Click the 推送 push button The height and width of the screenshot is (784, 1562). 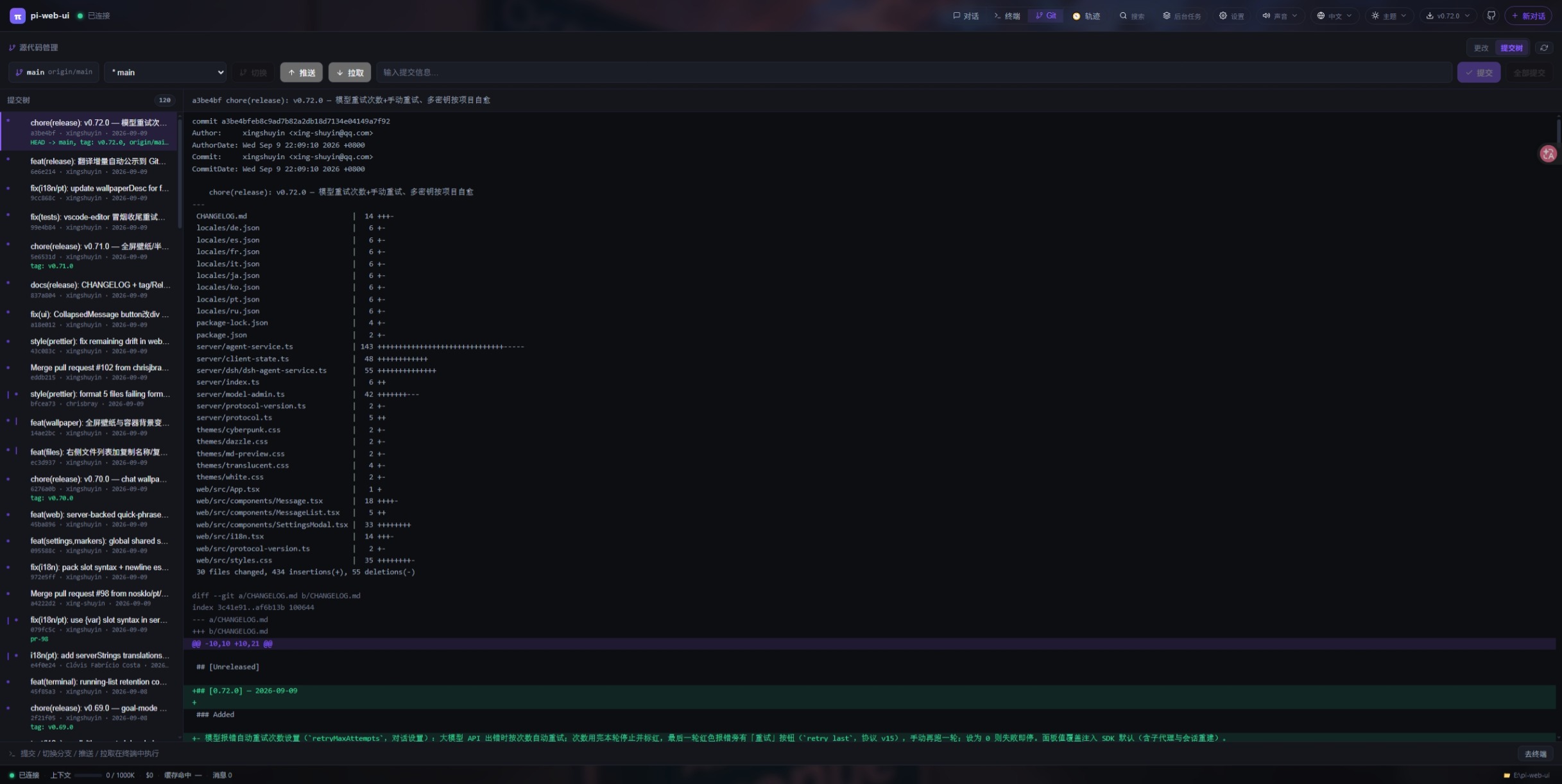point(301,72)
